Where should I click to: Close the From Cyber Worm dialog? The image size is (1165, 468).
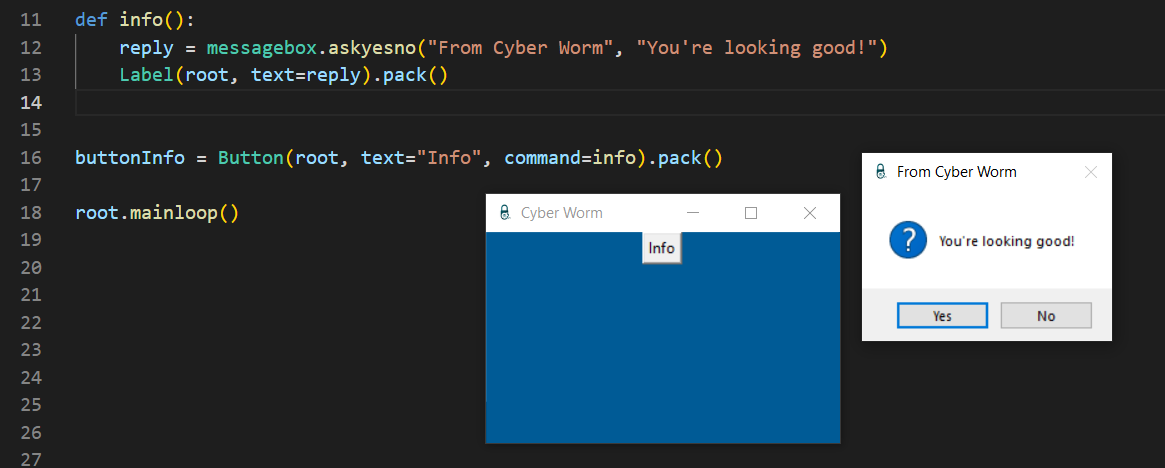pos(1091,172)
